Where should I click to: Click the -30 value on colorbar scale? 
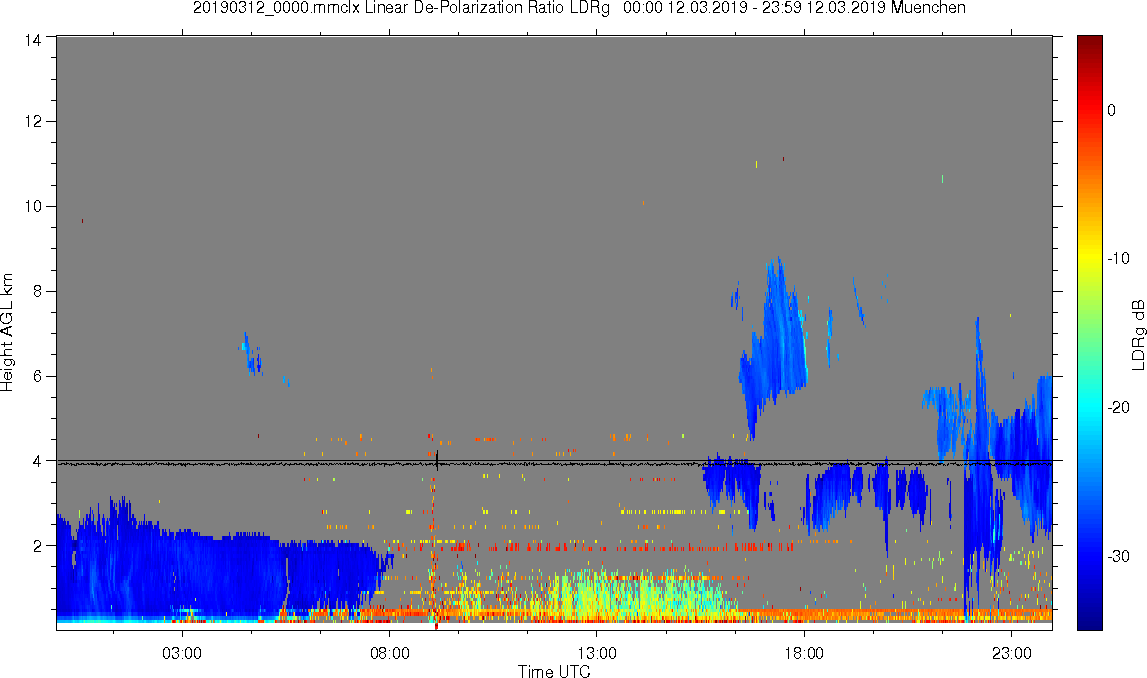pyautogui.click(x=1118, y=557)
